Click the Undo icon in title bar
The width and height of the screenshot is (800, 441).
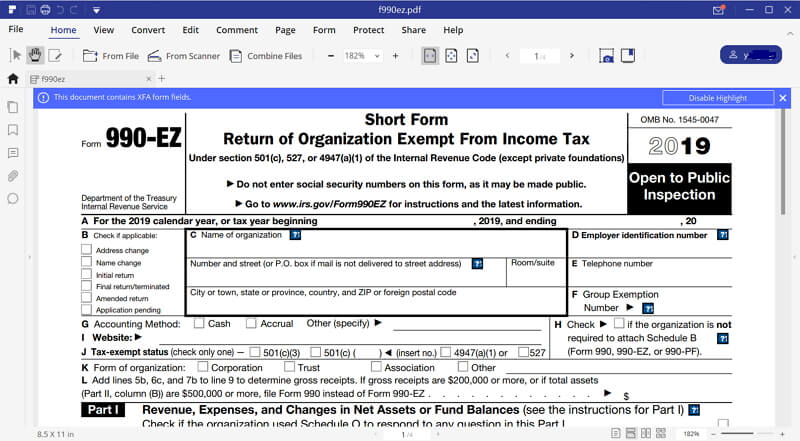pyautogui.click(x=61, y=10)
